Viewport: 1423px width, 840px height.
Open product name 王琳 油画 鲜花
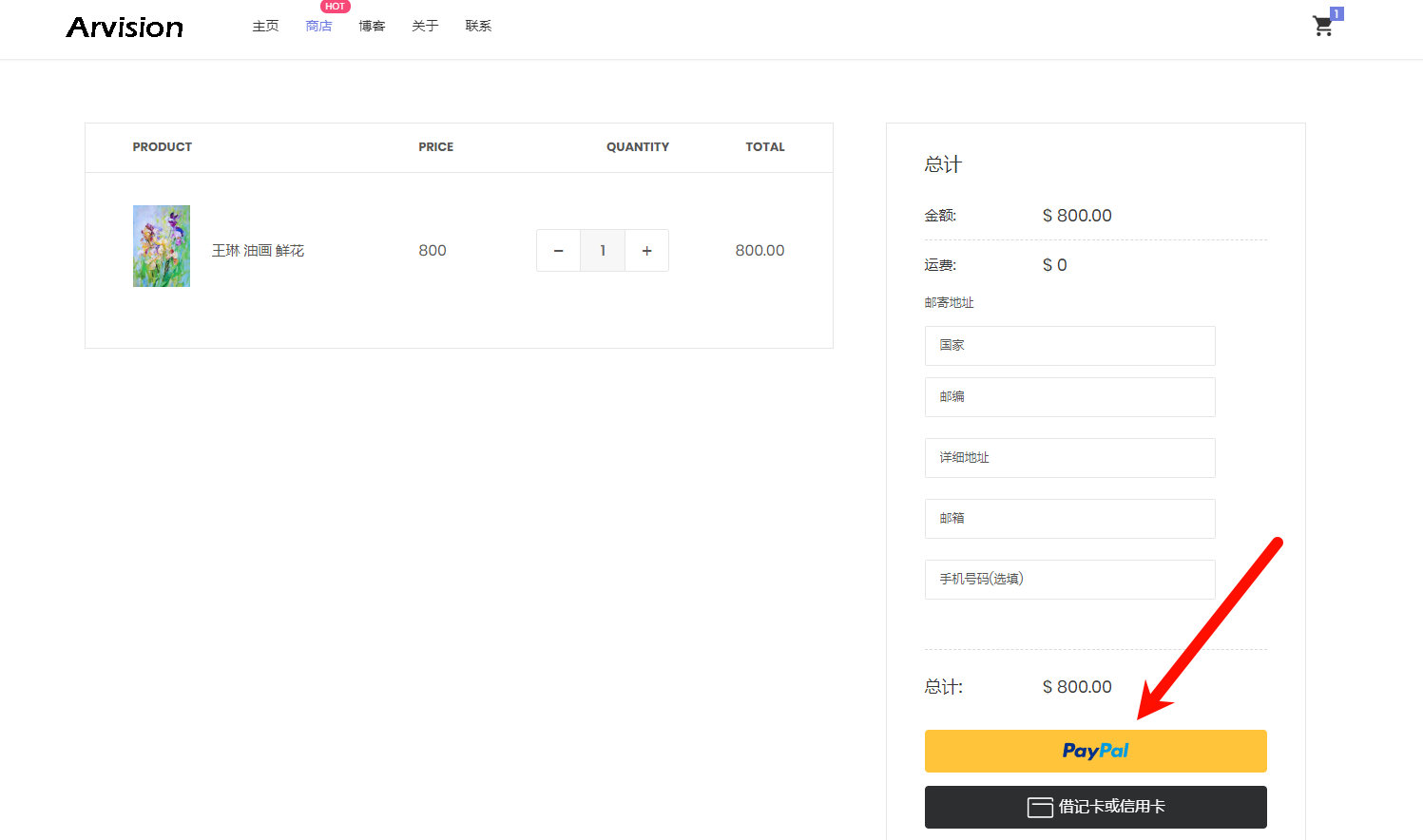click(x=258, y=251)
